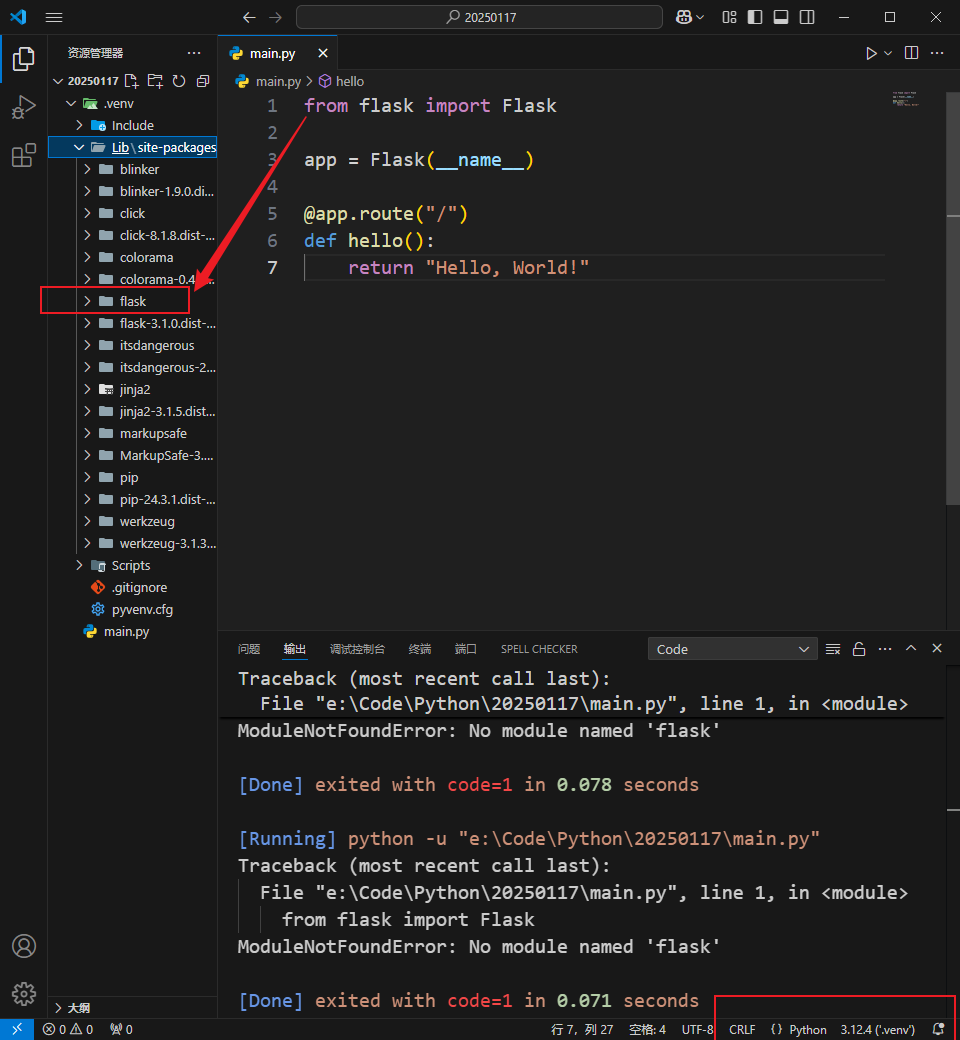The width and height of the screenshot is (960, 1040).
Task: Change CRLF end of line sequence
Action: (x=742, y=1029)
